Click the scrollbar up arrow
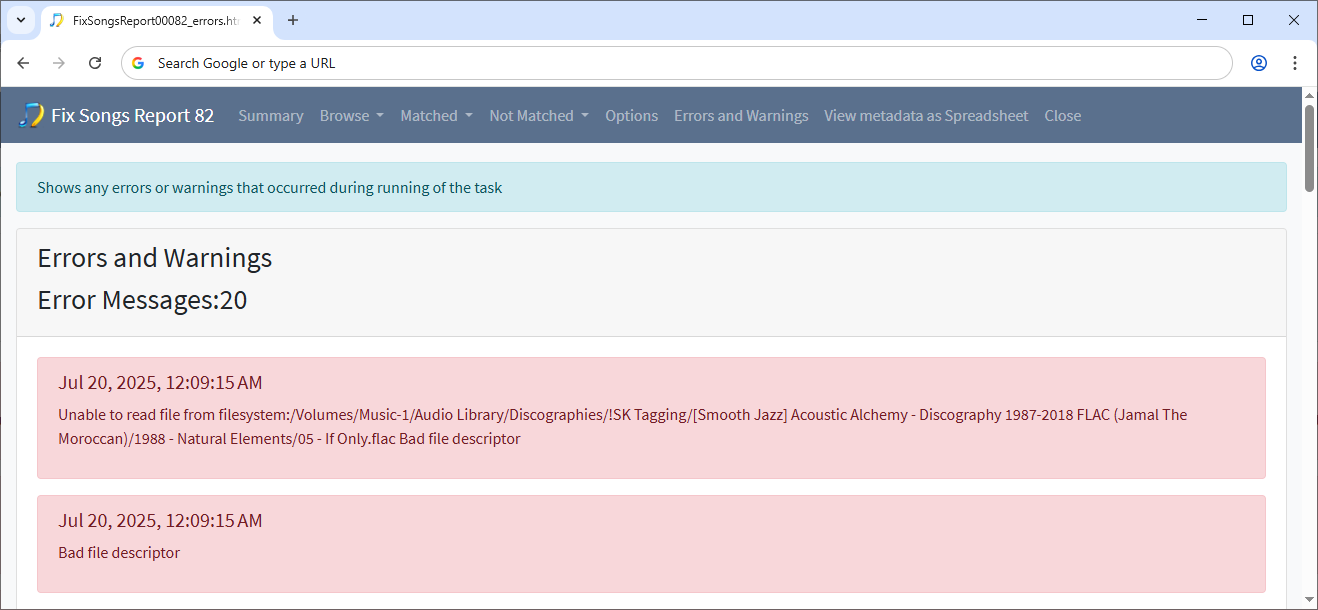1318x610 pixels. pos(1309,94)
